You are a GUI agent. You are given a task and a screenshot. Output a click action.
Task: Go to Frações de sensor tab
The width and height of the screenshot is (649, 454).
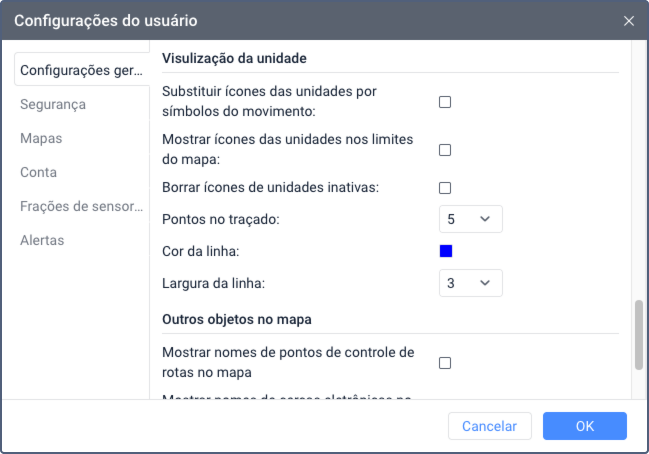[82, 206]
